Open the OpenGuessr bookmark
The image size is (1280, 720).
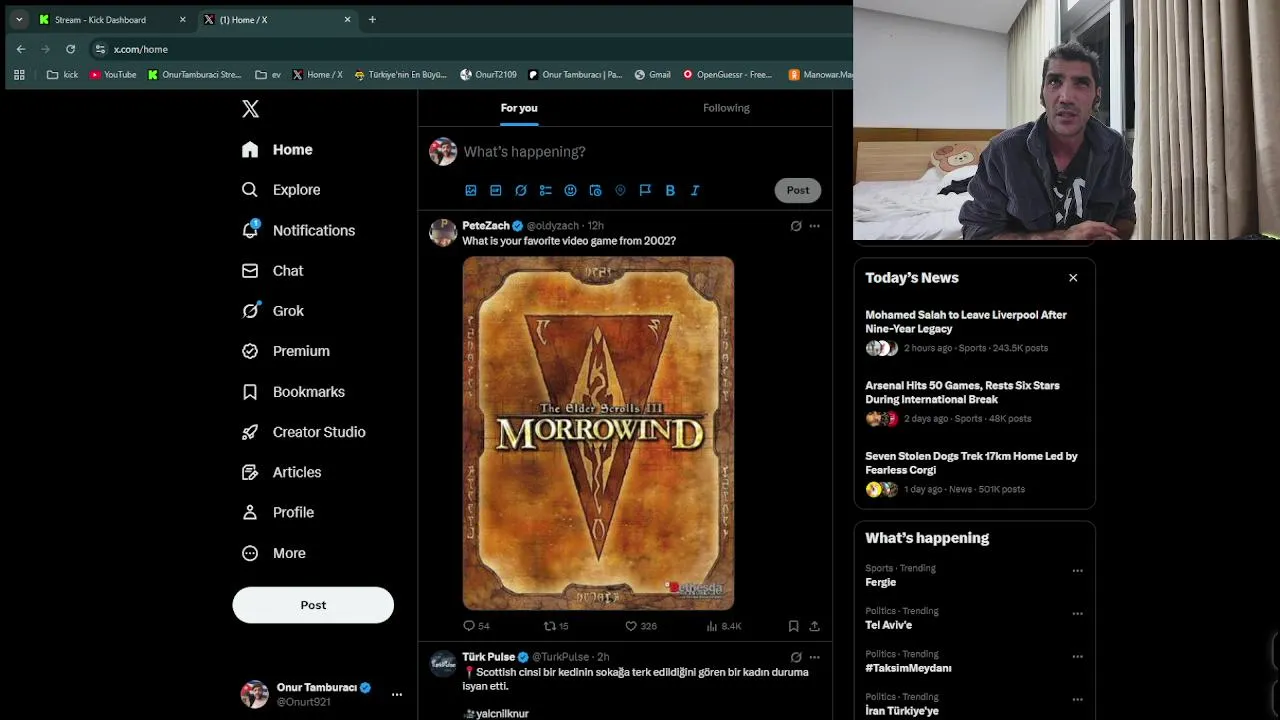[x=727, y=75]
